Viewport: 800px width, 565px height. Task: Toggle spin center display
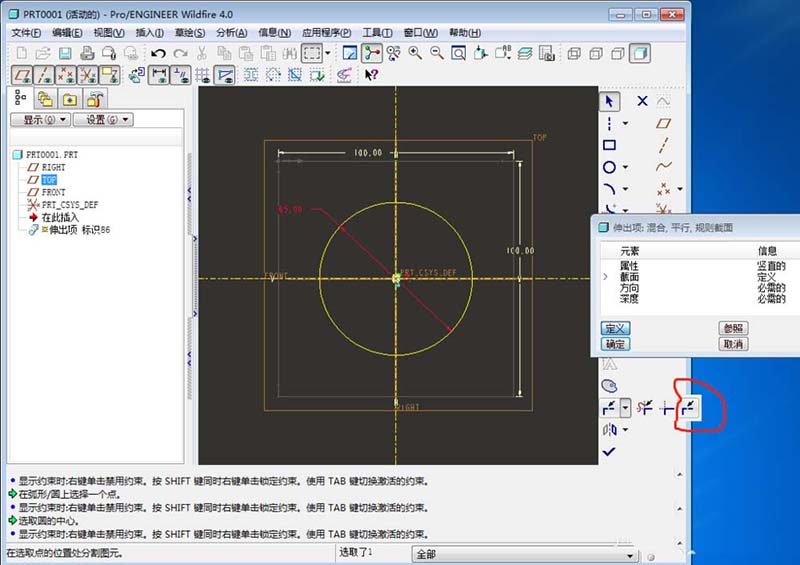pos(372,53)
